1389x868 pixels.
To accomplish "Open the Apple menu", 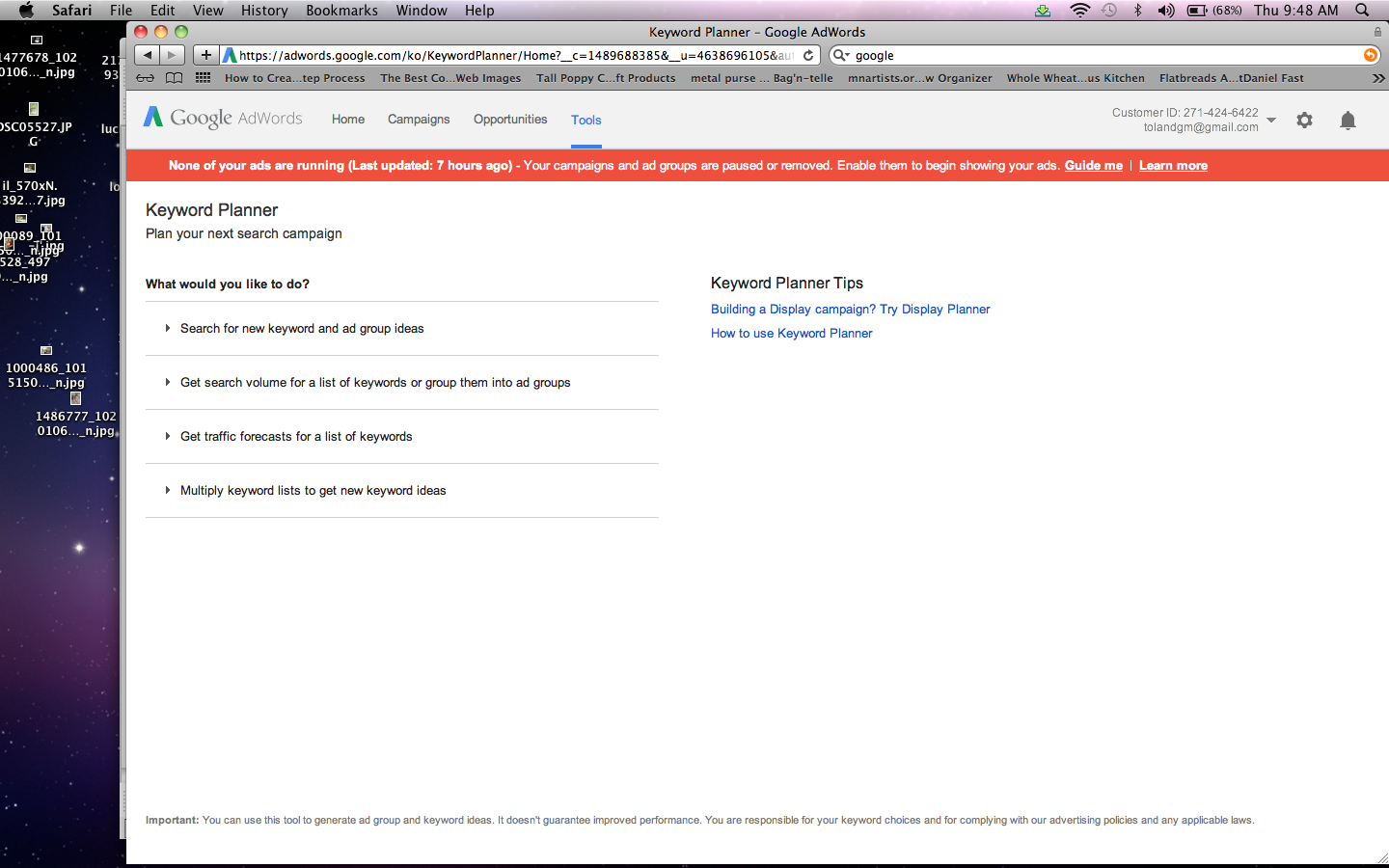I will click(26, 10).
